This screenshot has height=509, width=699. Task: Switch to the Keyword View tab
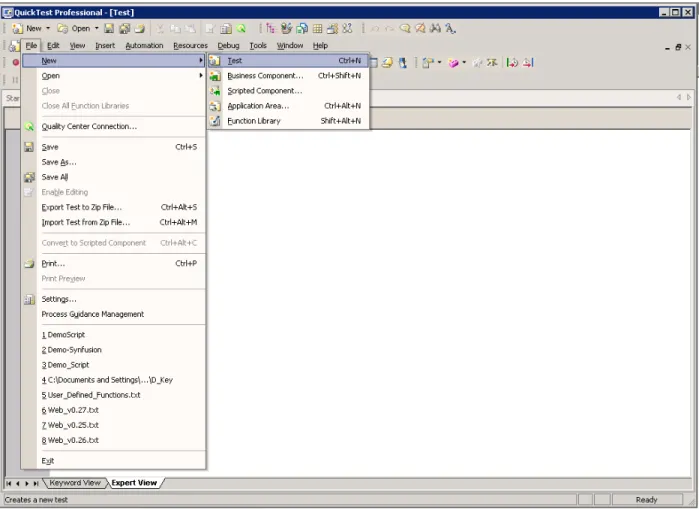coord(75,483)
